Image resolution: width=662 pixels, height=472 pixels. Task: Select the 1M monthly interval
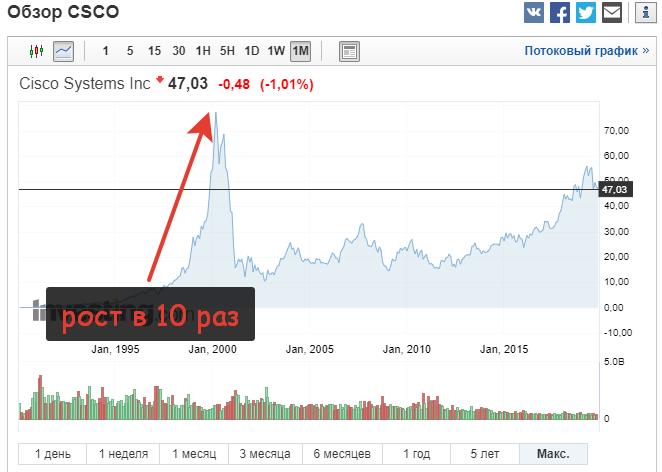click(301, 50)
